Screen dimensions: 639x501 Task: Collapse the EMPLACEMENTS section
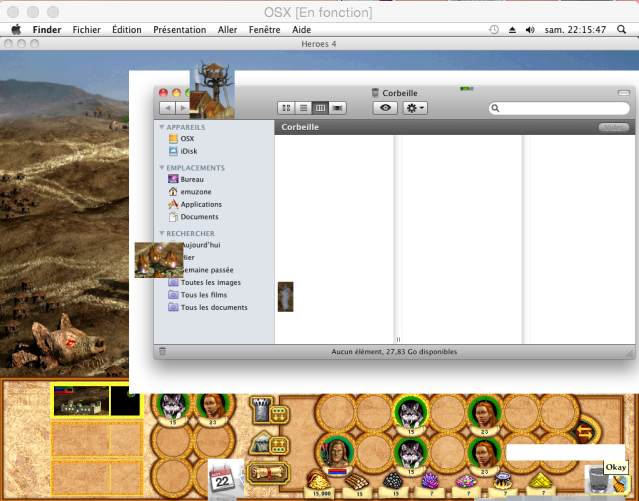coord(162,168)
